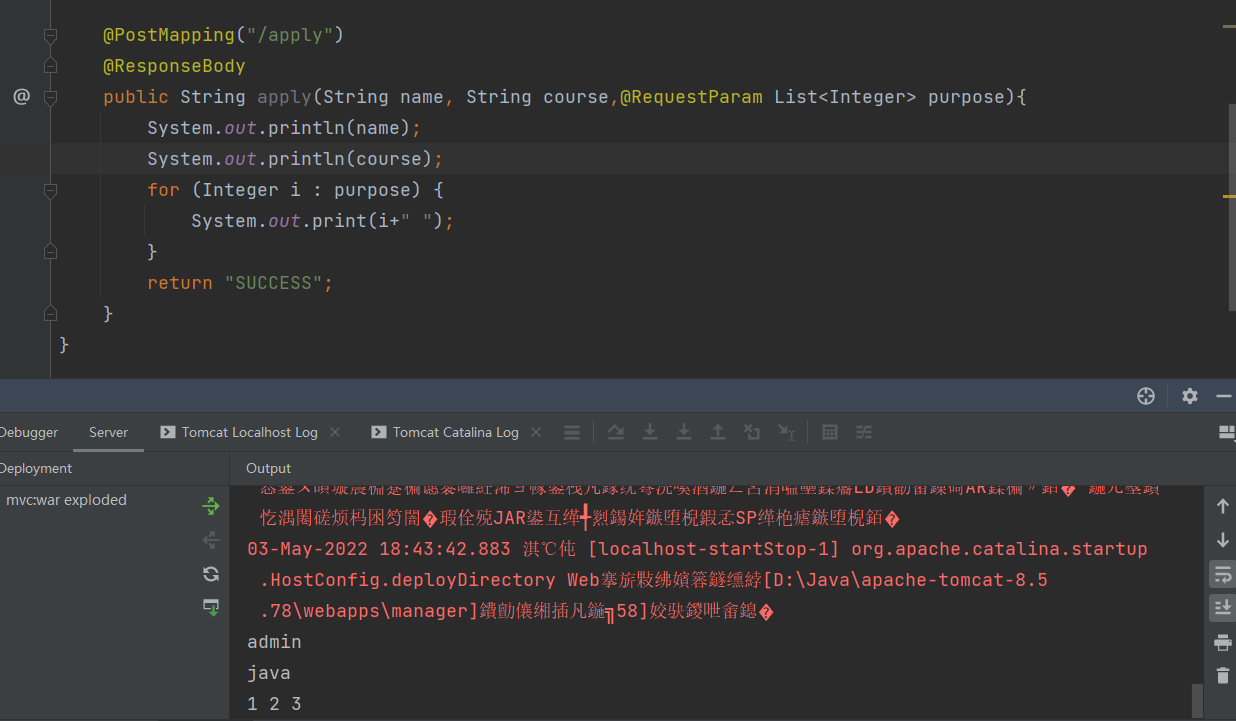The image size is (1236, 721).
Task: Collapse the apply method fold marker
Action: click(50, 97)
